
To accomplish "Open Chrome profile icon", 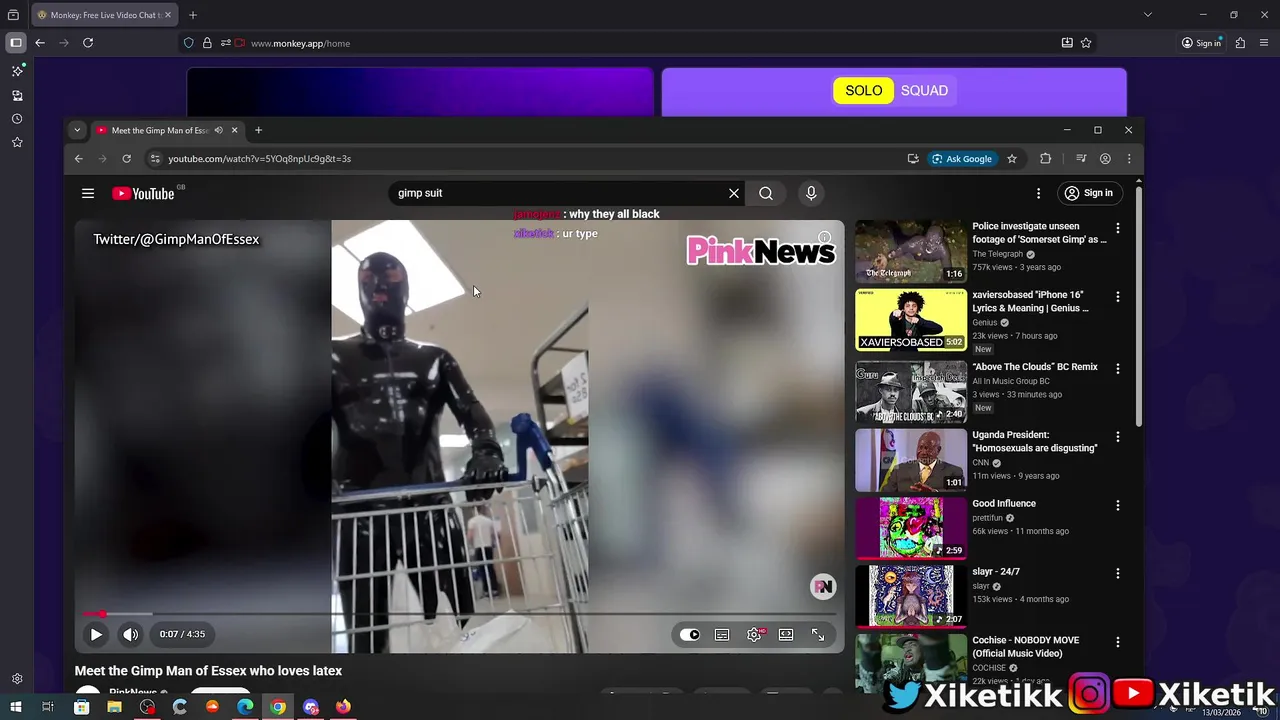I will pyautogui.click(x=1105, y=159).
